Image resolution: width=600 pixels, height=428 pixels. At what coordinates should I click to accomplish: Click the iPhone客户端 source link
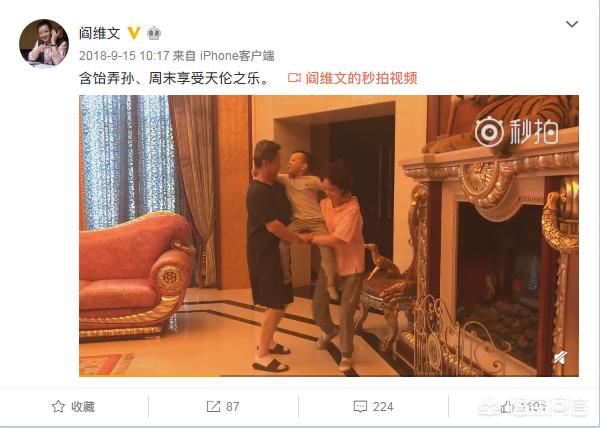coord(237,56)
